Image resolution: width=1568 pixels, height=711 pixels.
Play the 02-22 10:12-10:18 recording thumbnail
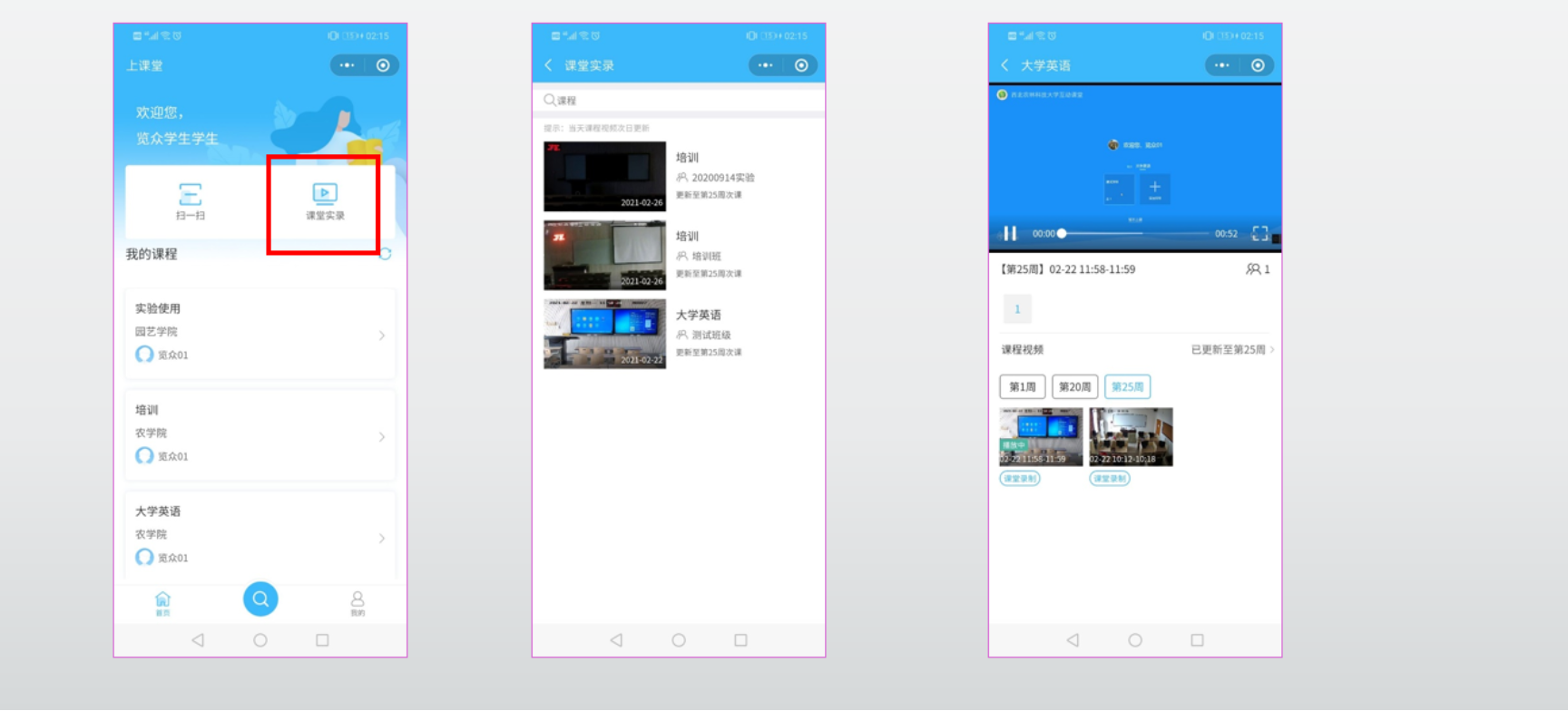pos(1131,436)
